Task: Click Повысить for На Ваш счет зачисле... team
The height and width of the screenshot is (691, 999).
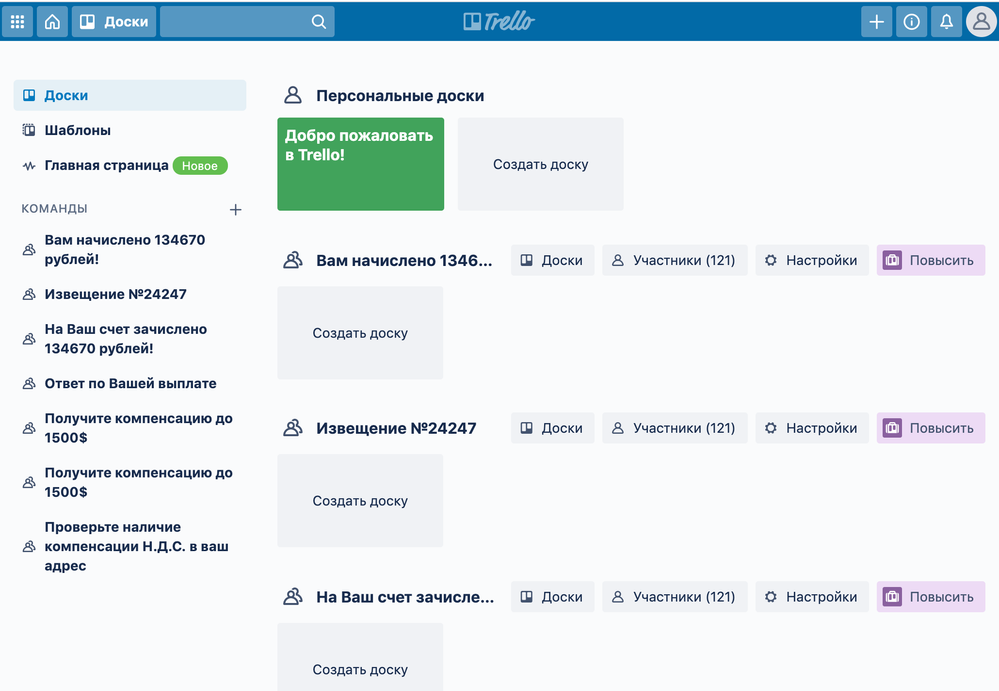Action: pos(931,597)
